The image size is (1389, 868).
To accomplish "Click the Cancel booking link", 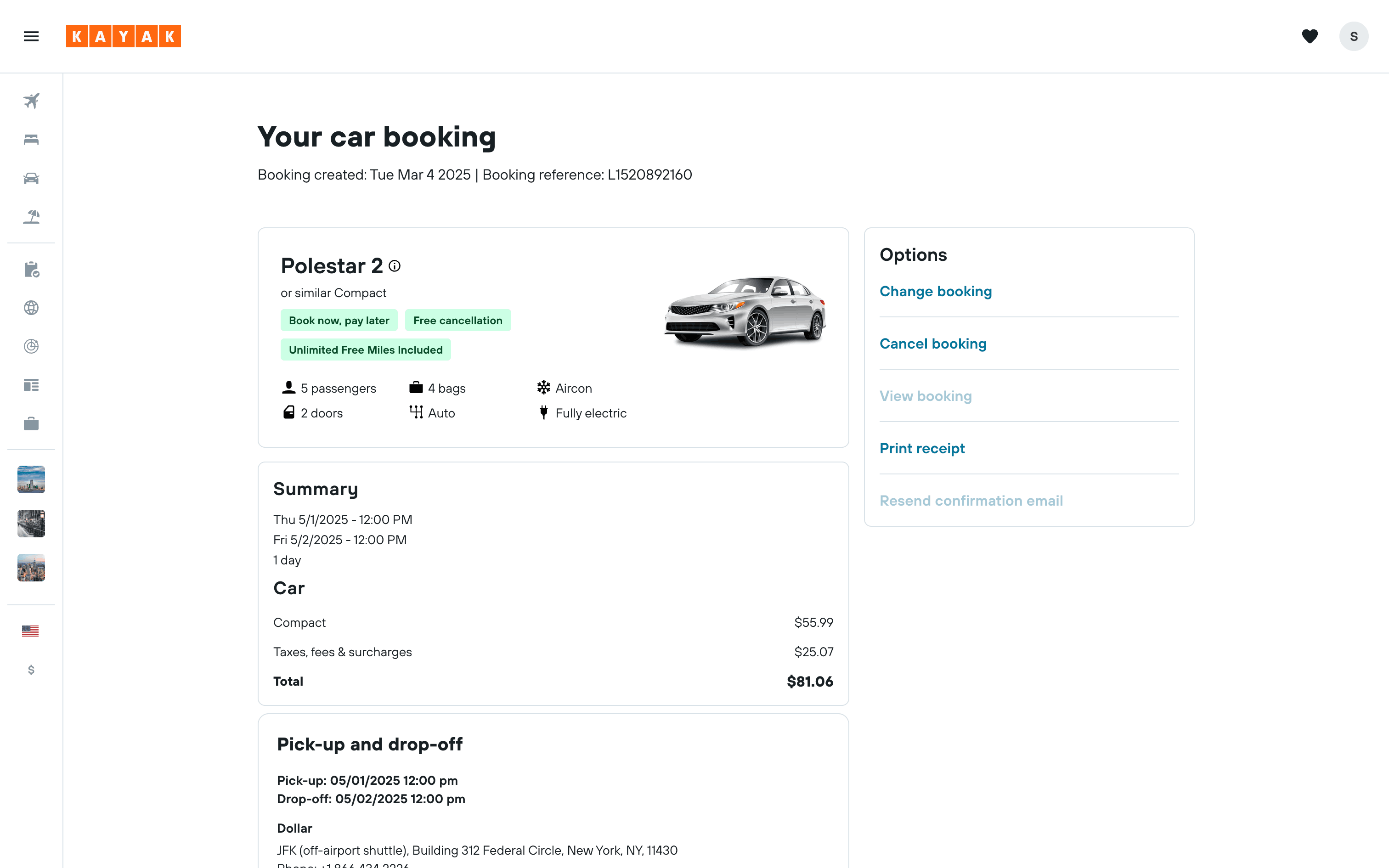I will (933, 344).
